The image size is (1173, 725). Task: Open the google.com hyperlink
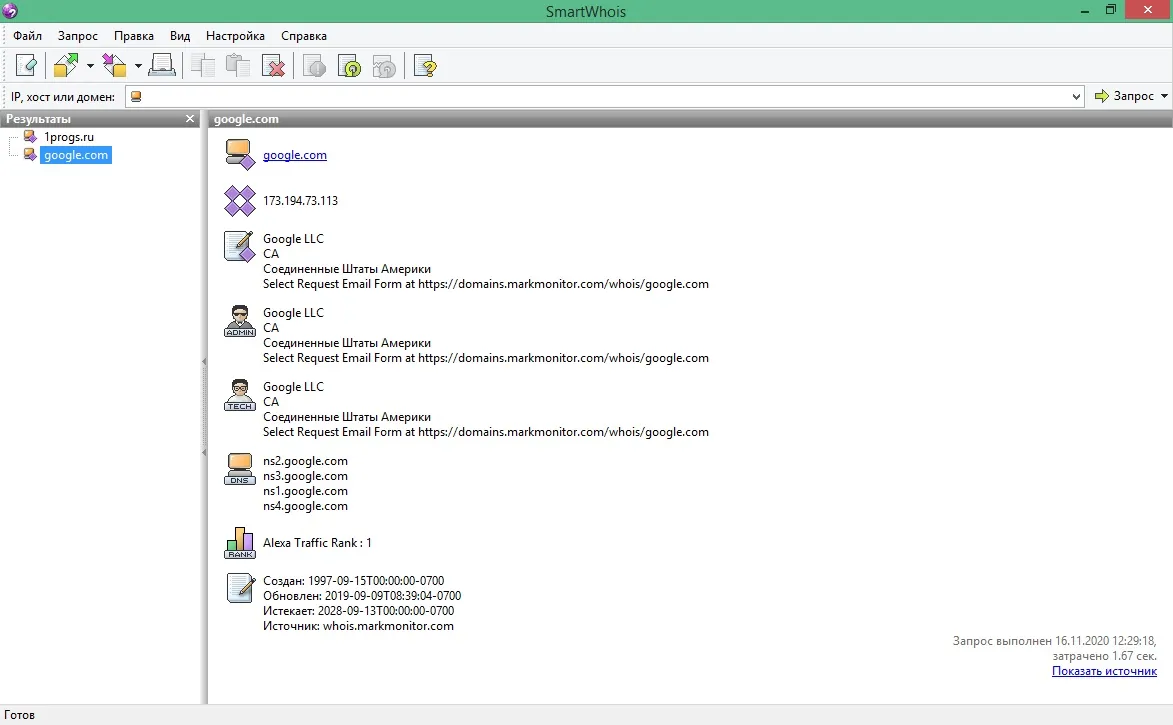(x=295, y=155)
